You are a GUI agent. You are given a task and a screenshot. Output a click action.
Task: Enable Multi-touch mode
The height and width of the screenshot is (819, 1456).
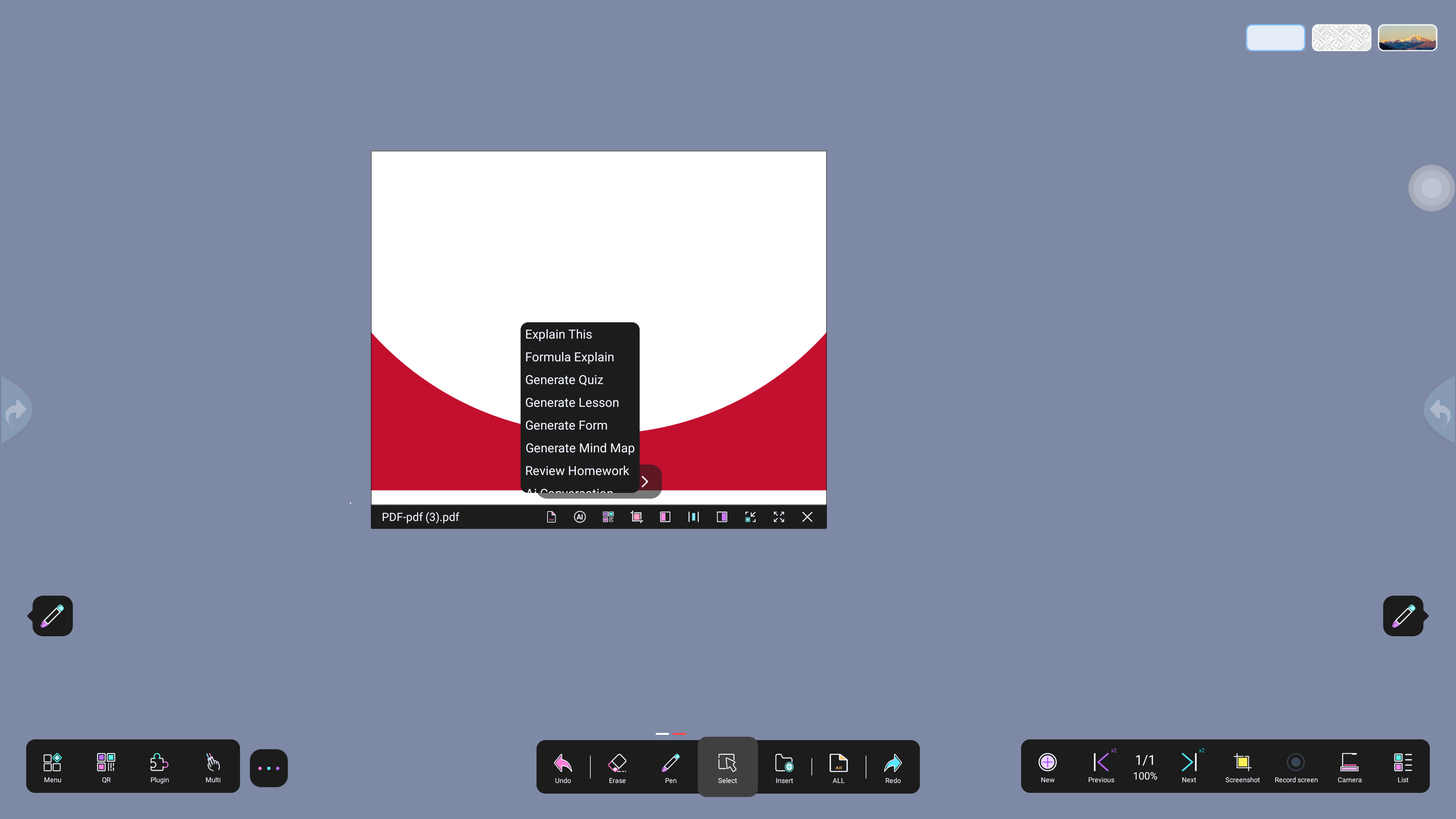point(213,767)
